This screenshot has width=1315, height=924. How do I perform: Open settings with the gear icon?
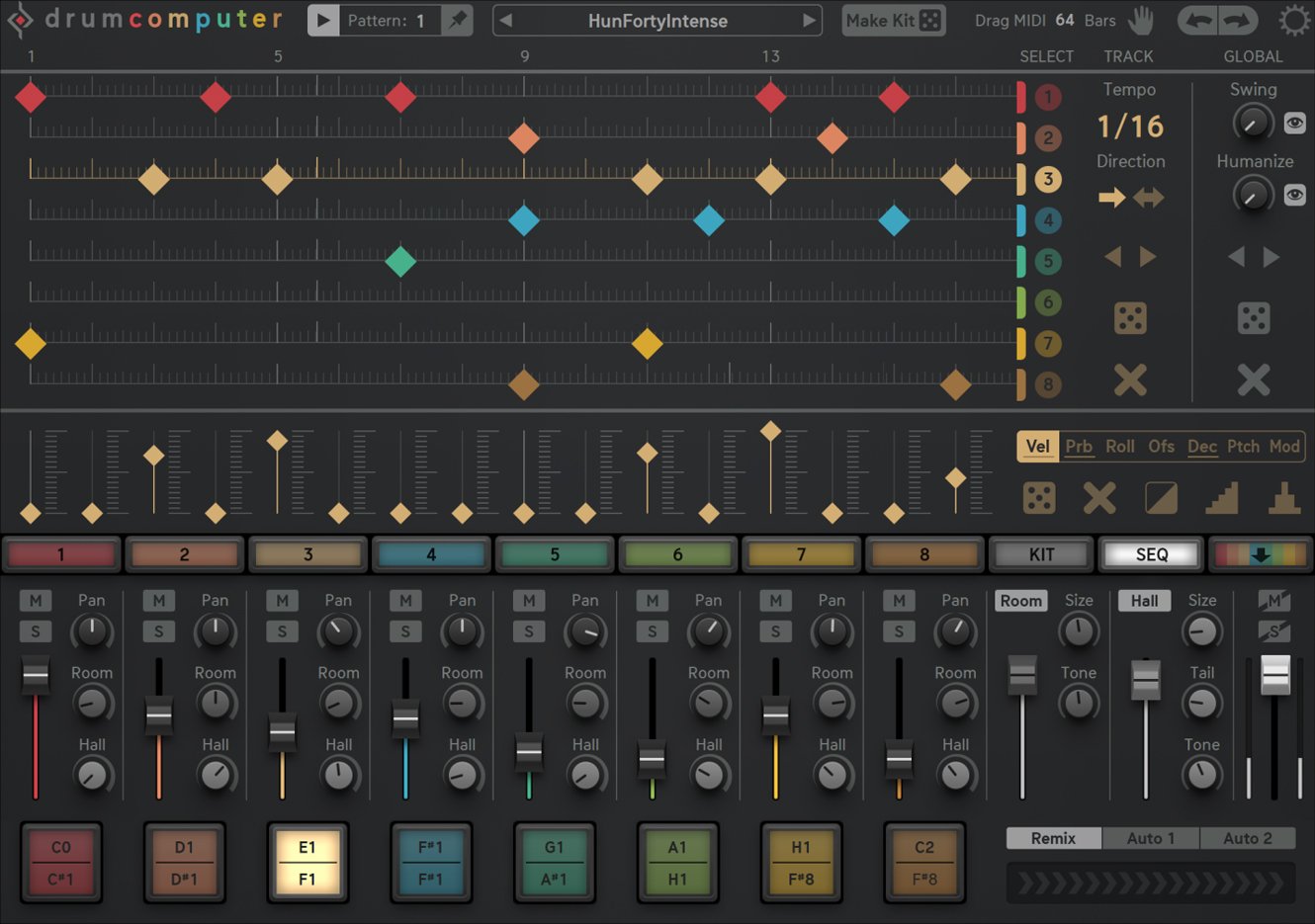click(1293, 21)
